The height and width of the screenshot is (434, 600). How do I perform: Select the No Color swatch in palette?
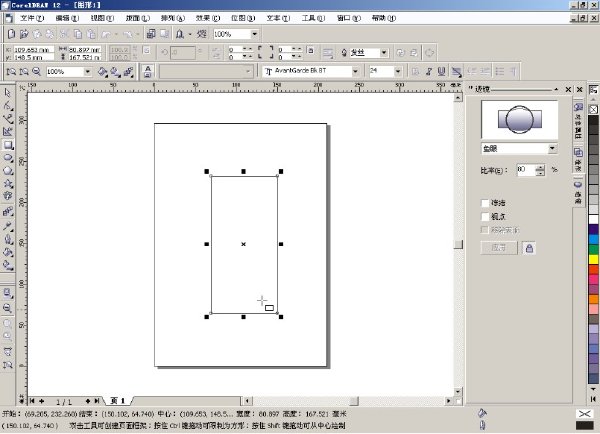(x=593, y=110)
